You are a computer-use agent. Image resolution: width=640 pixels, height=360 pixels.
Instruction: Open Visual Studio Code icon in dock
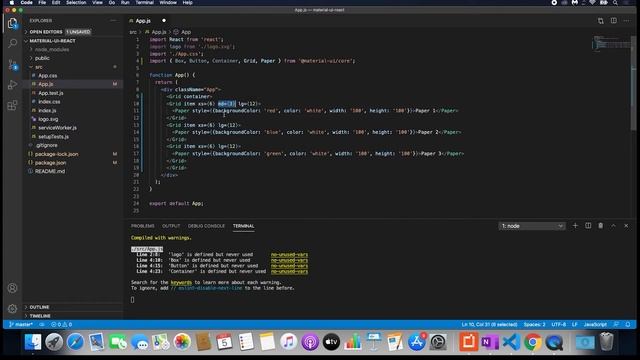tap(511, 342)
